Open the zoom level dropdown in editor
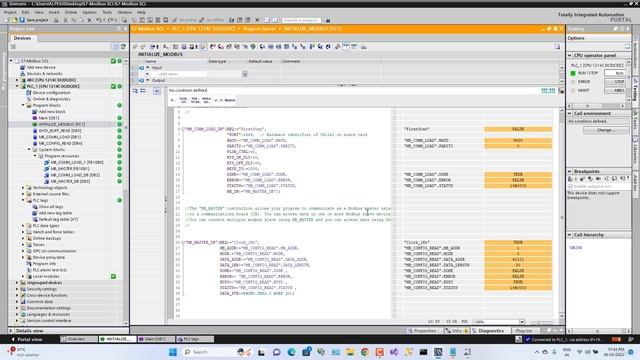The image size is (640, 360). tap(522, 322)
